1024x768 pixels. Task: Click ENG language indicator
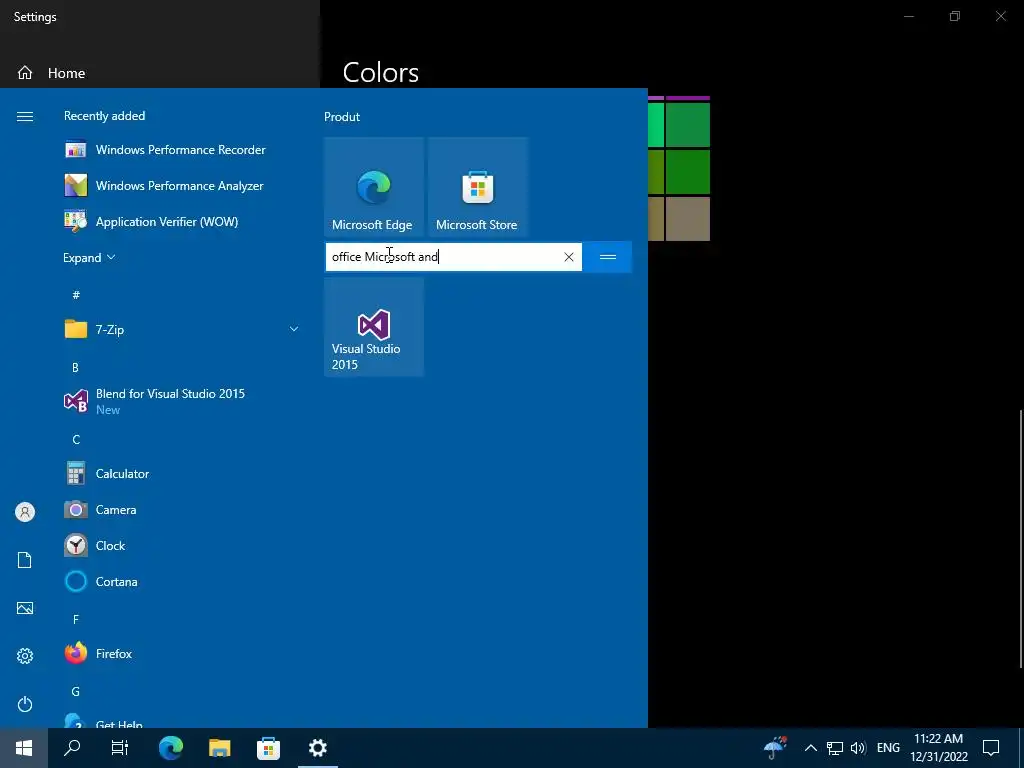click(888, 748)
